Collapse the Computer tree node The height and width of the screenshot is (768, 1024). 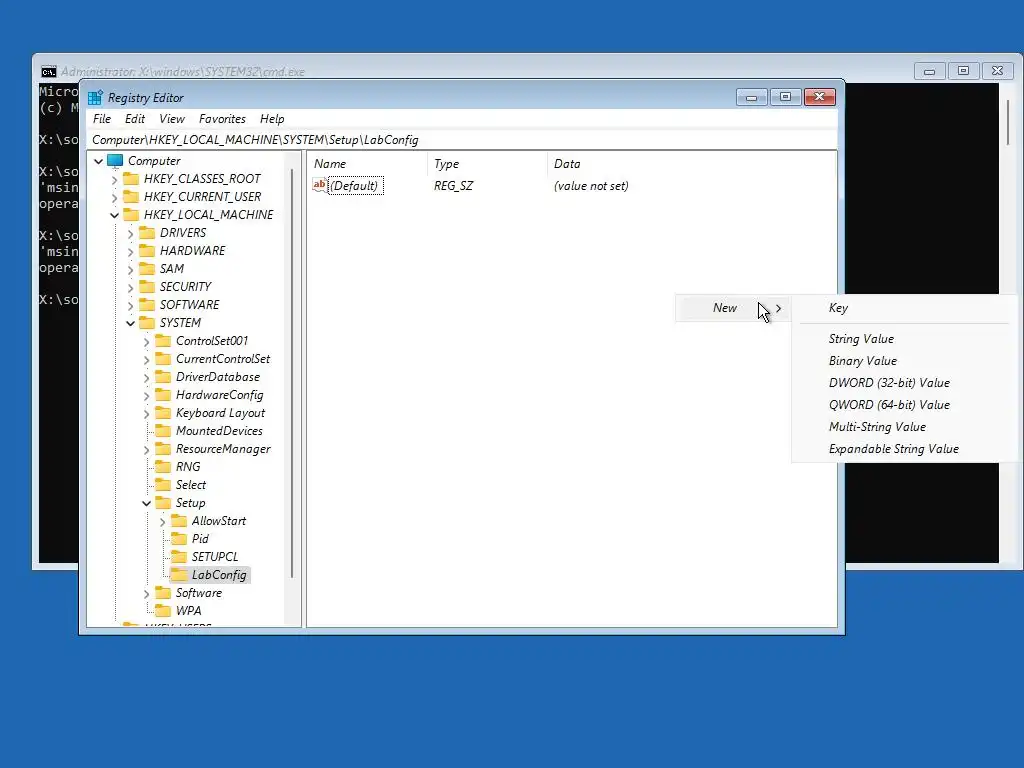[99, 161]
